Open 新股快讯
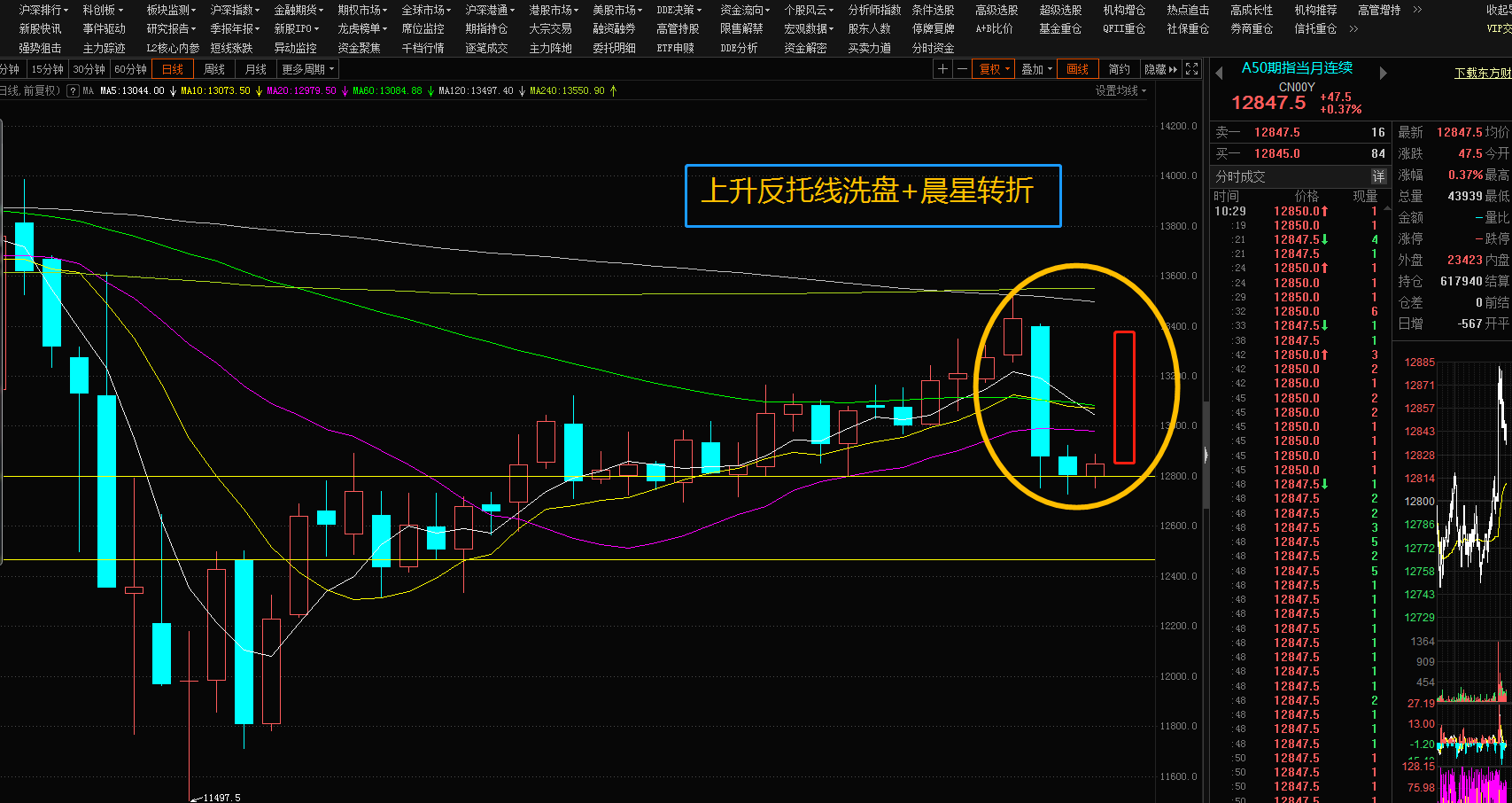The image size is (1512, 803). pos(40,29)
